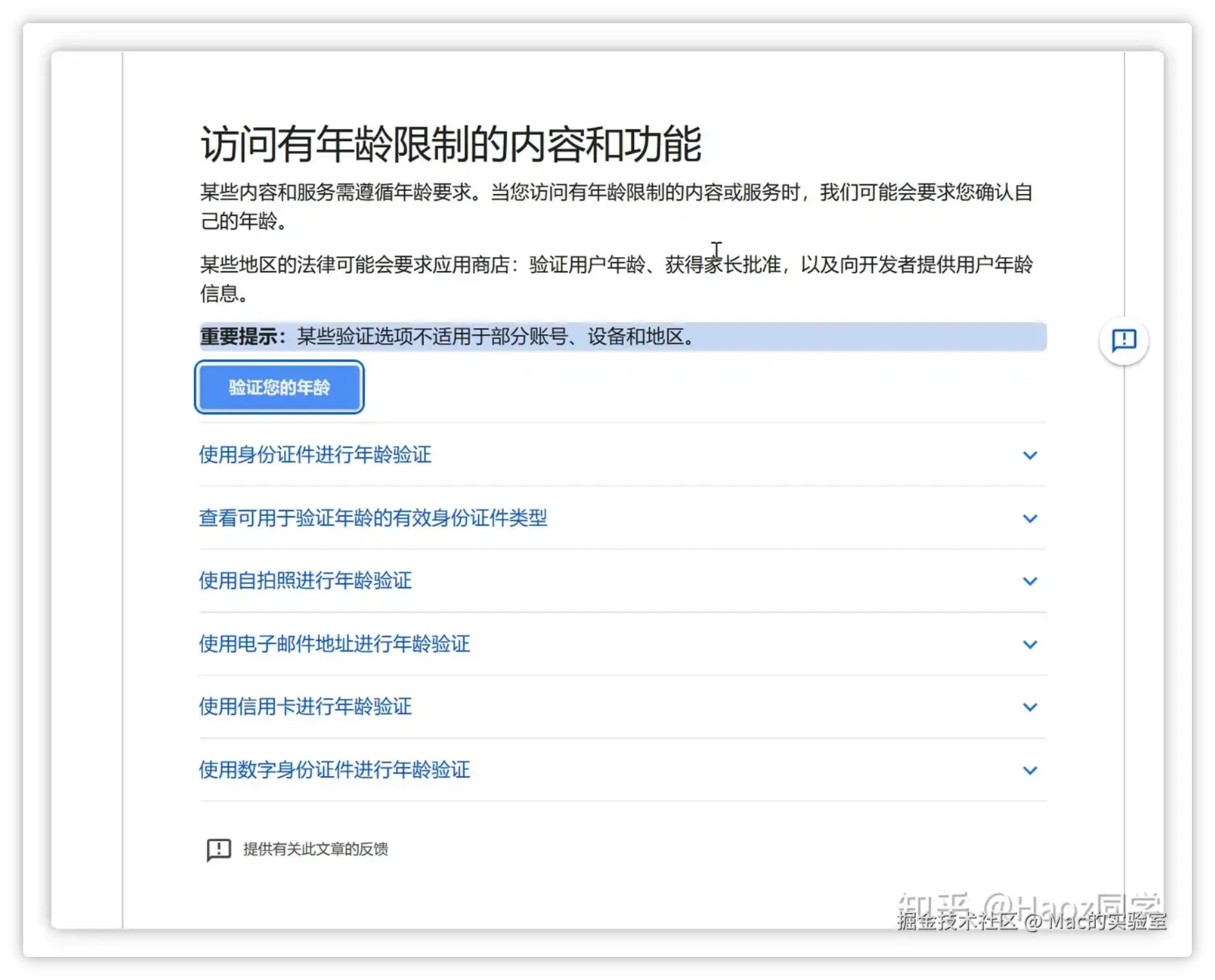Click the paragraph starting 某些内容和服务需遵循年龄要求
This screenshot has width=1215, height=980.
(616, 206)
